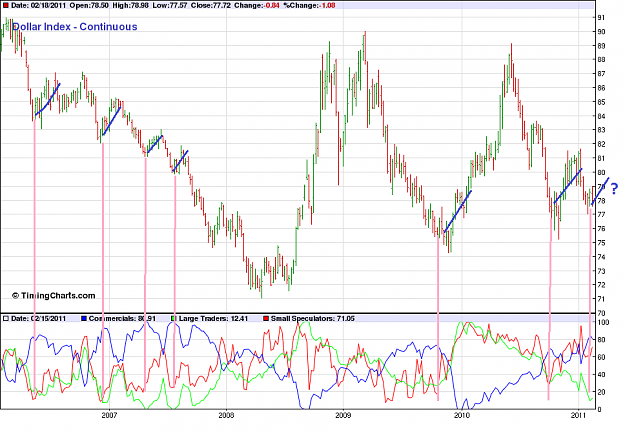
Task: Click the 76 price axis label
Action: pos(601,228)
